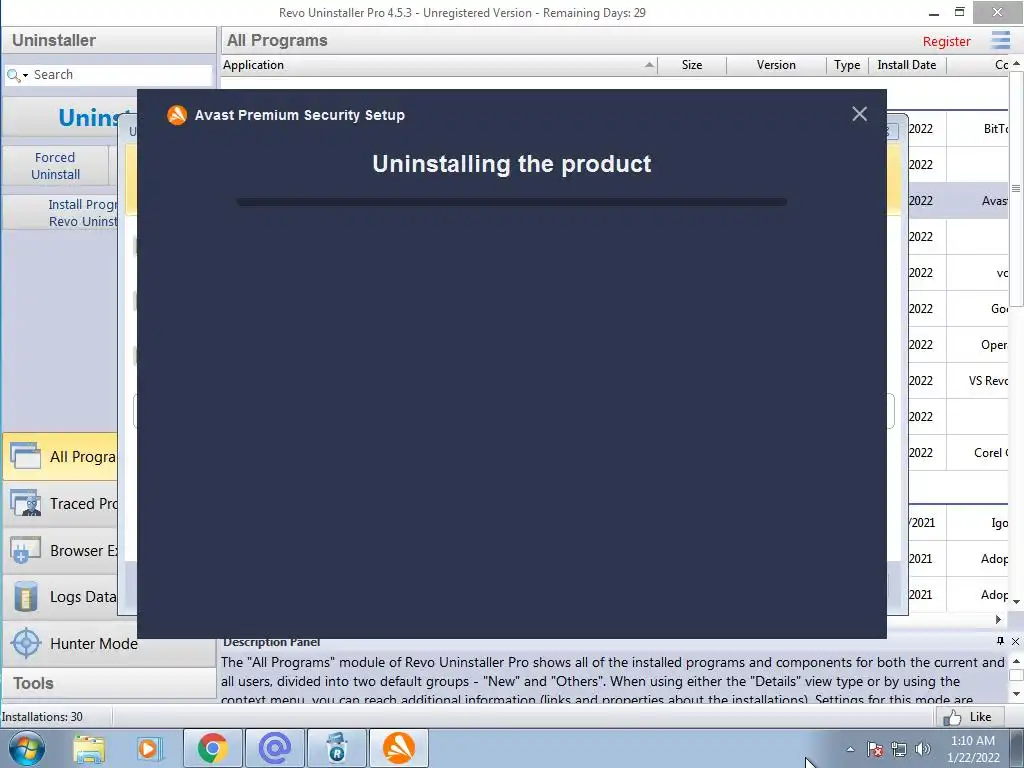Click the Like thumbs-up button
1024x768 pixels.
[x=969, y=717]
